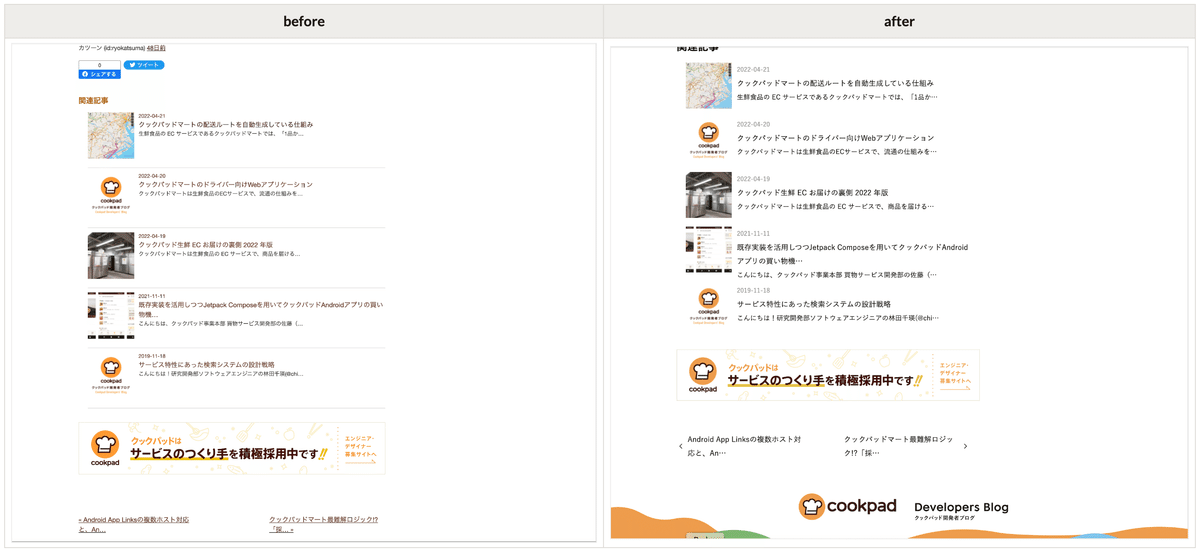Open Jetpack Compose article title in after panel
1200x552 pixels.
tap(852, 253)
